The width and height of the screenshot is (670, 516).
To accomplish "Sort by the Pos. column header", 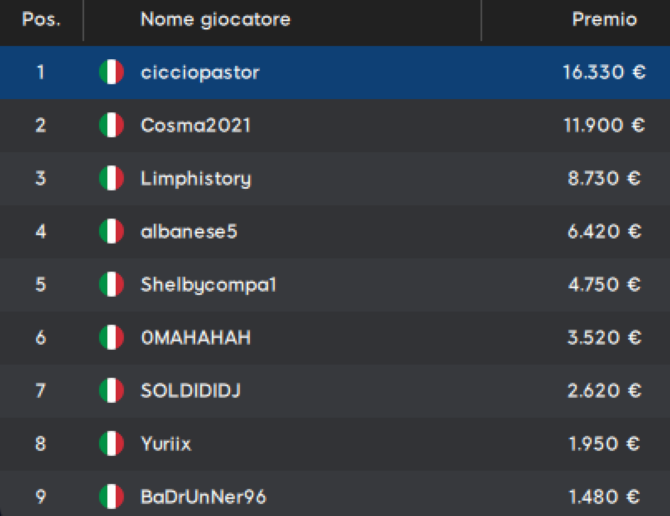I will tap(41, 20).
